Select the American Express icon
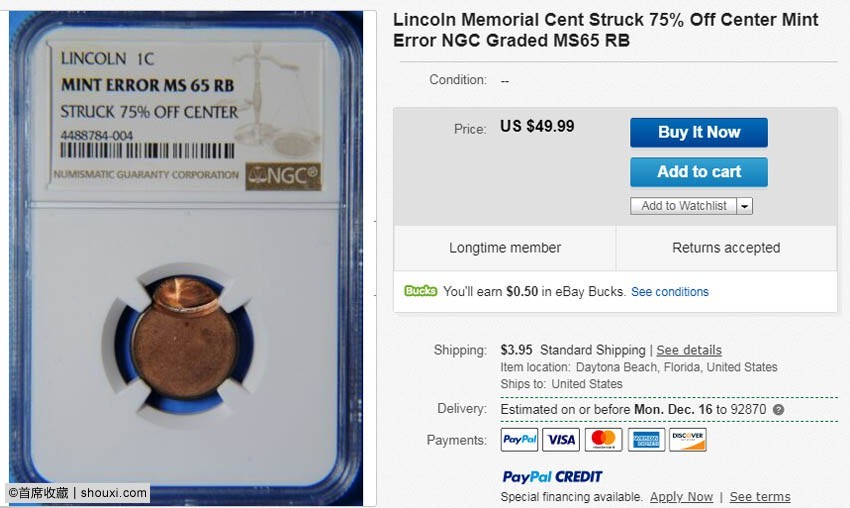The image size is (850, 508). tap(646, 440)
